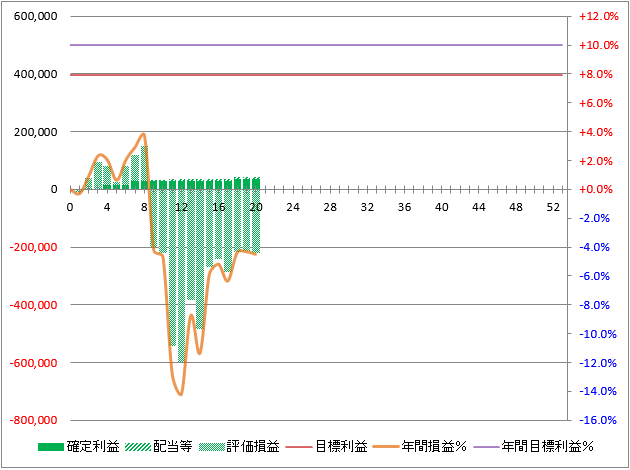Viewport: 630px width, 470px height.
Task: Click the right axis label -2.0%
Action: pyautogui.click(x=595, y=218)
